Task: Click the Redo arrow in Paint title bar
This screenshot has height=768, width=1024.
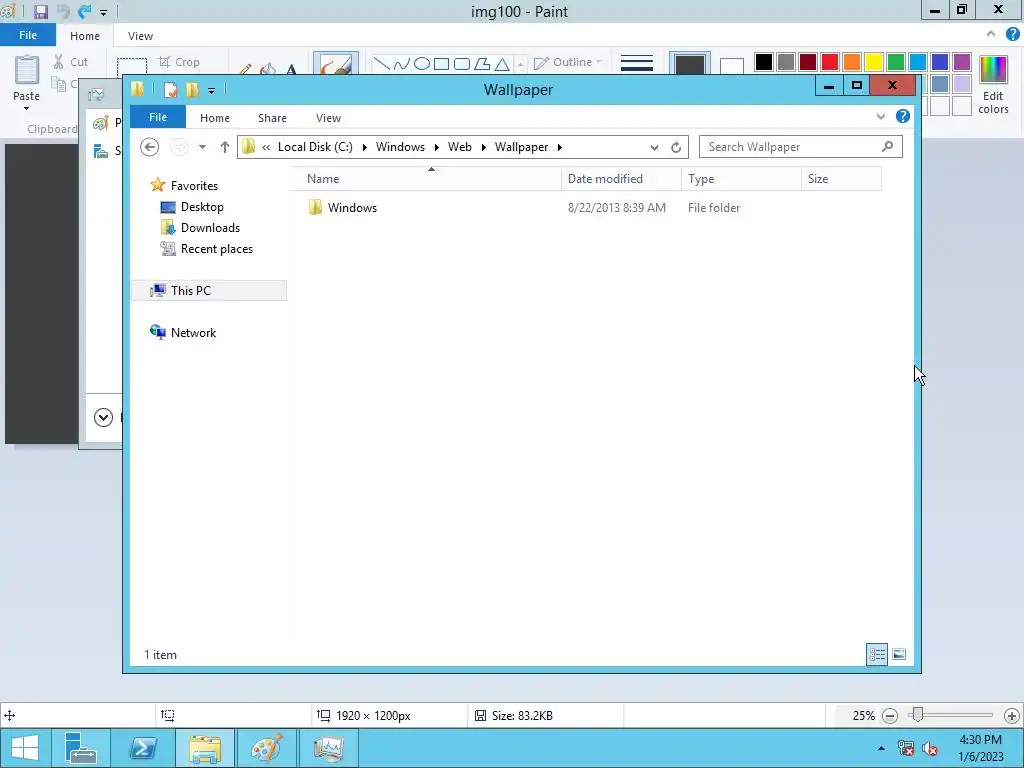Action: (x=84, y=11)
